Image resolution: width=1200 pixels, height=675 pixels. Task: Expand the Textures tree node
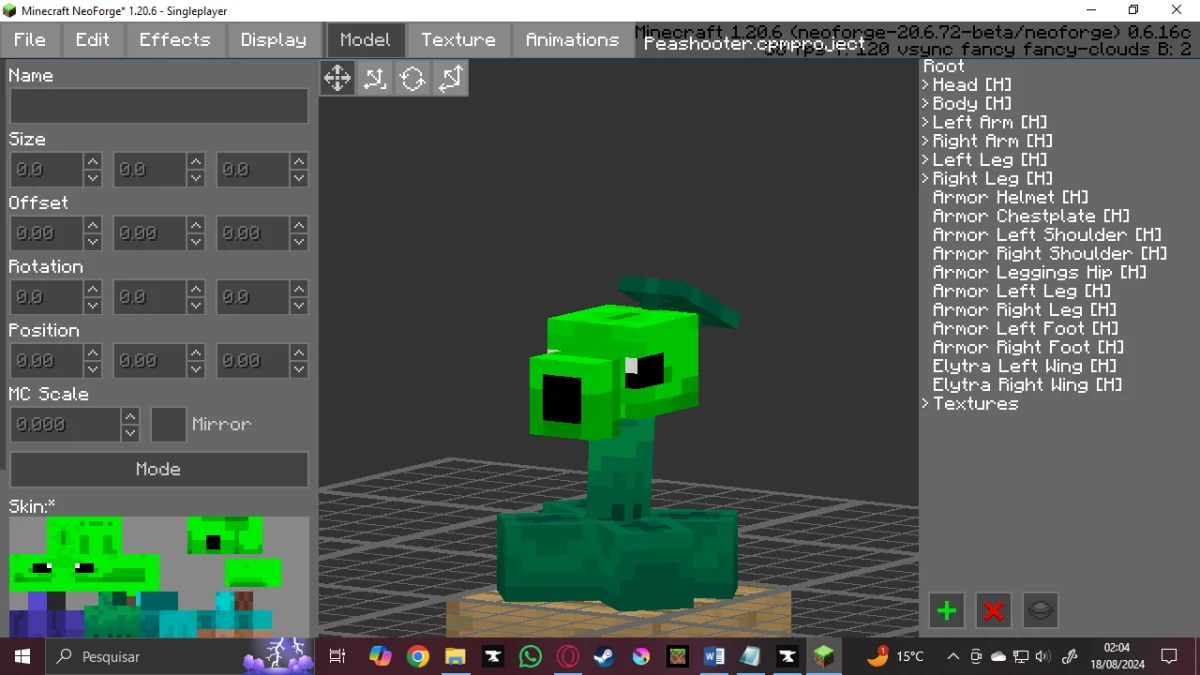tap(926, 404)
